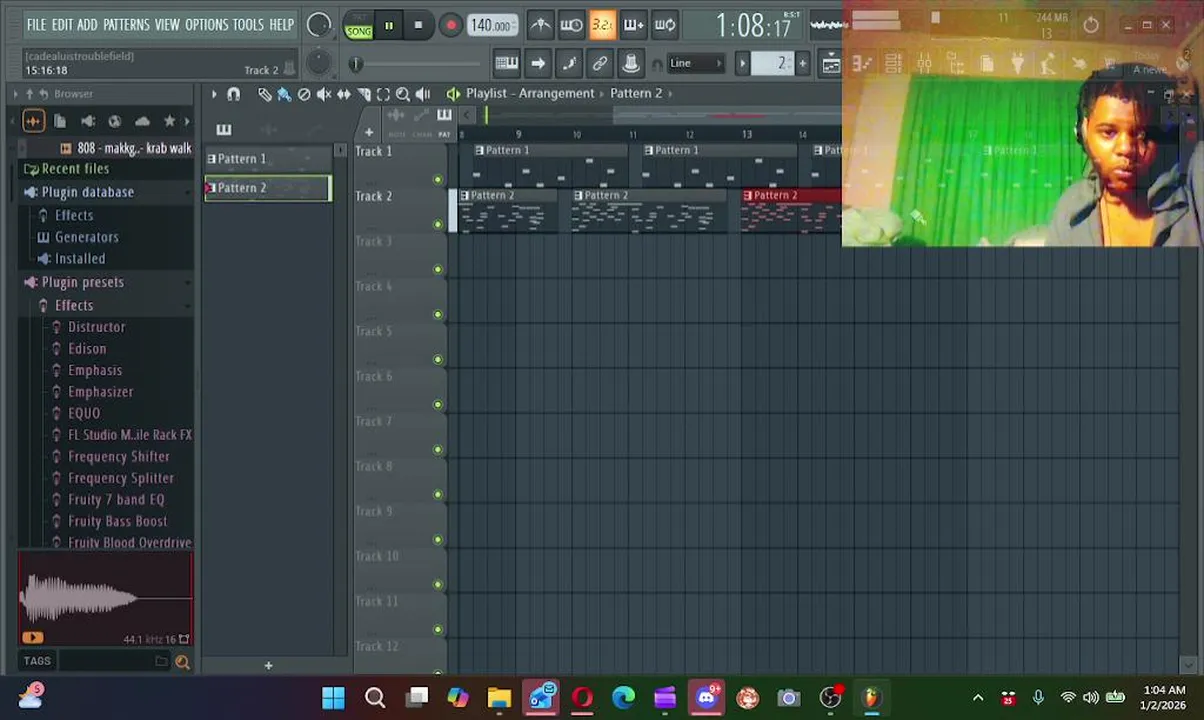
Task: Open the plugin stamp icon in the top toolbar
Action: click(x=631, y=64)
